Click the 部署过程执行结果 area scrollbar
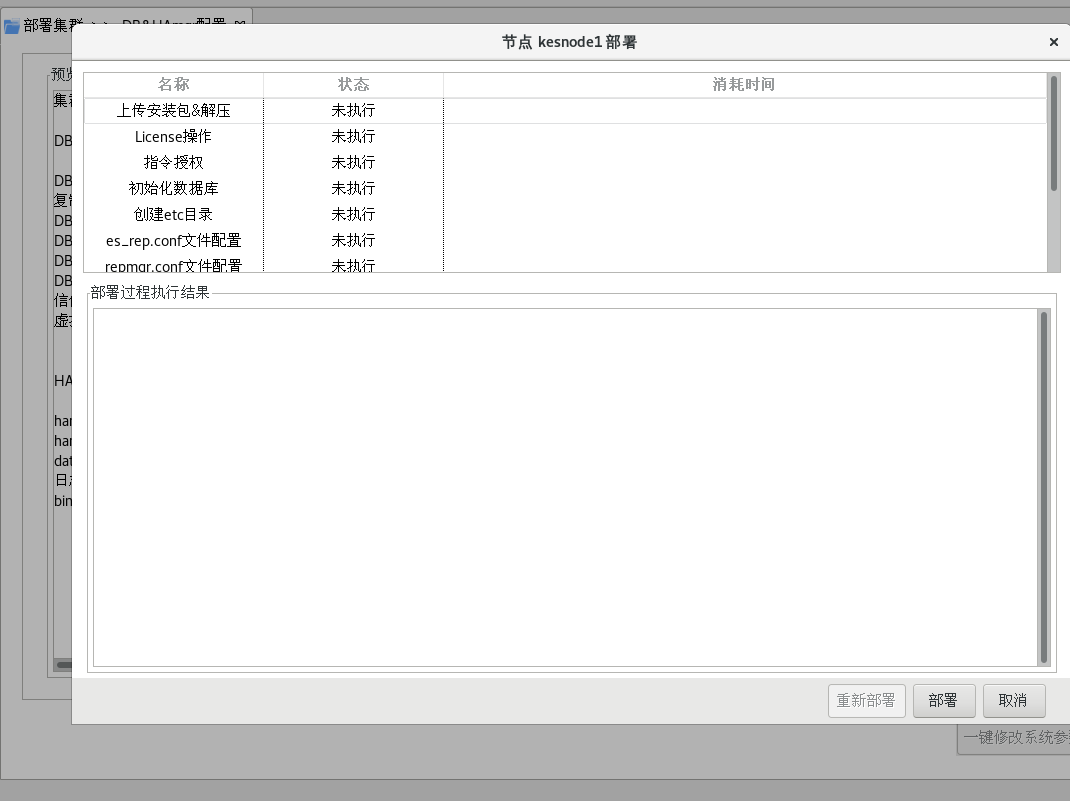The width and height of the screenshot is (1070, 801). click(x=1044, y=487)
